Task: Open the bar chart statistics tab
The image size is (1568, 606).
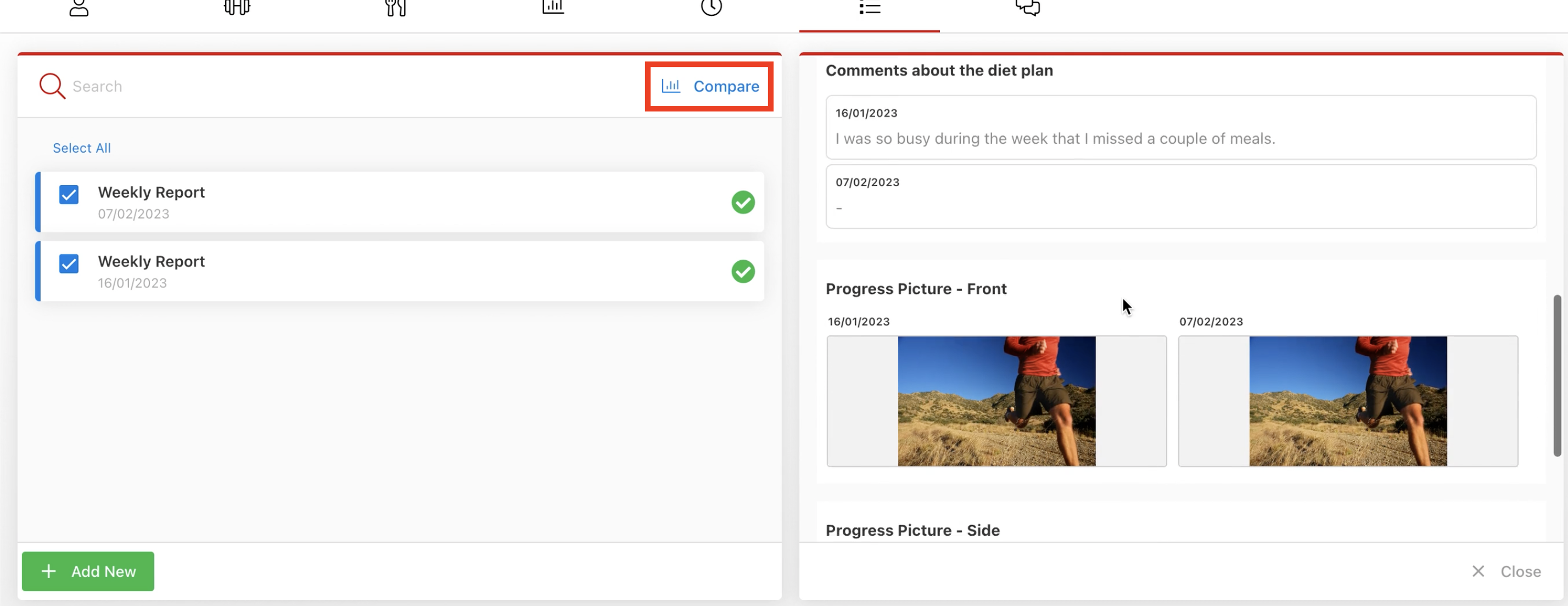Action: (553, 7)
